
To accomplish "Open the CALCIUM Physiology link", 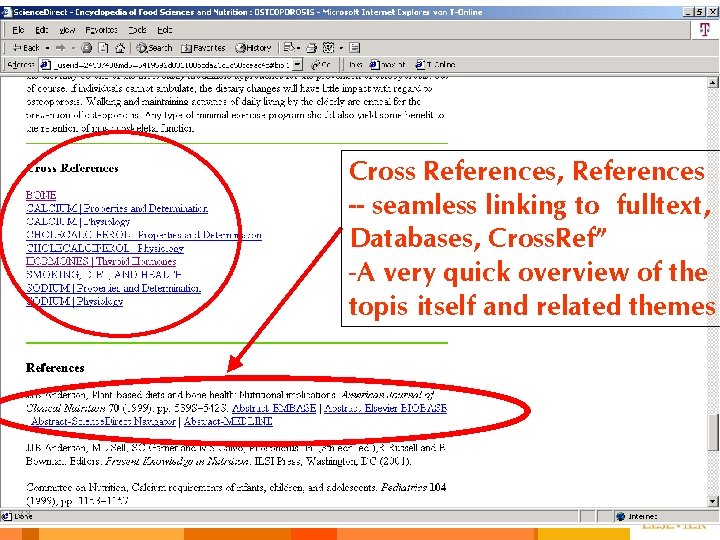I will tap(78, 222).
